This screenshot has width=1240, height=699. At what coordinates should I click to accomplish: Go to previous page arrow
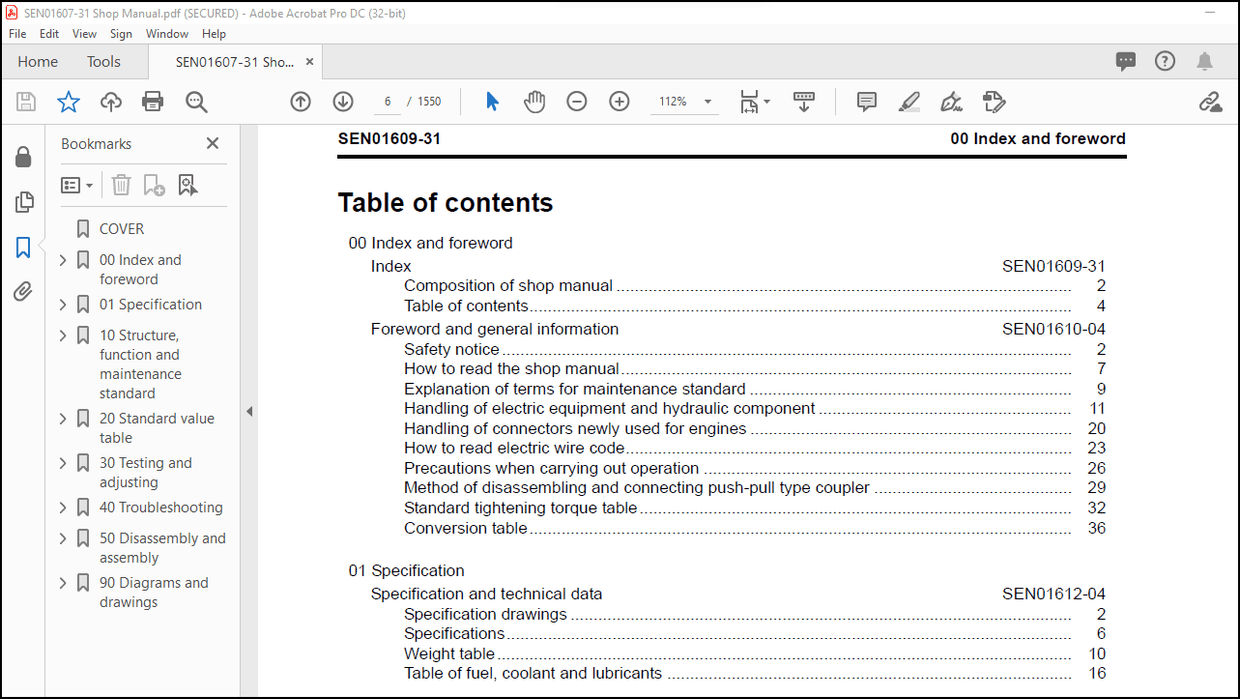301,101
